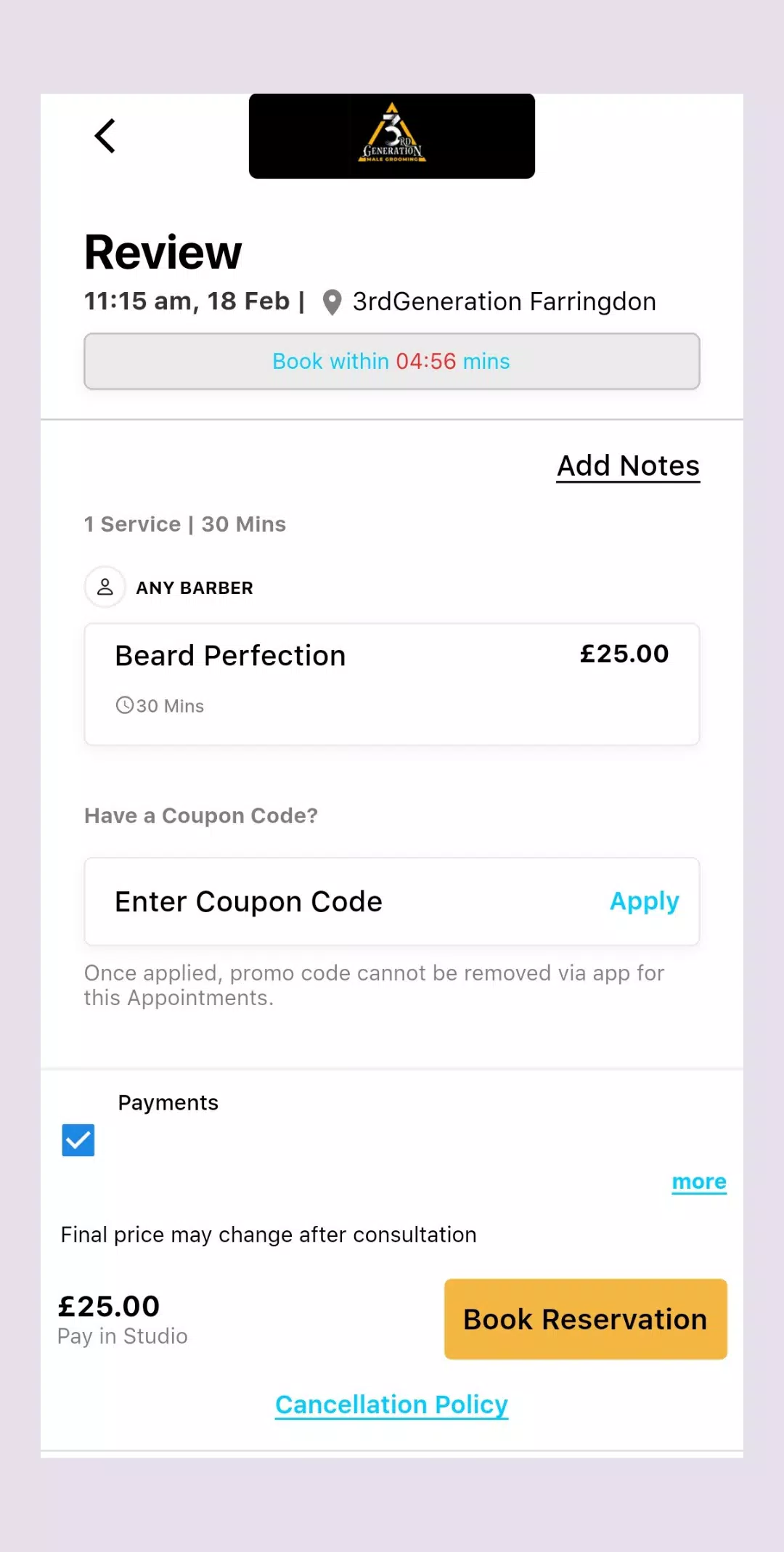The height and width of the screenshot is (1552, 784).
Task: Expand payment details with more link
Action: click(x=699, y=1182)
